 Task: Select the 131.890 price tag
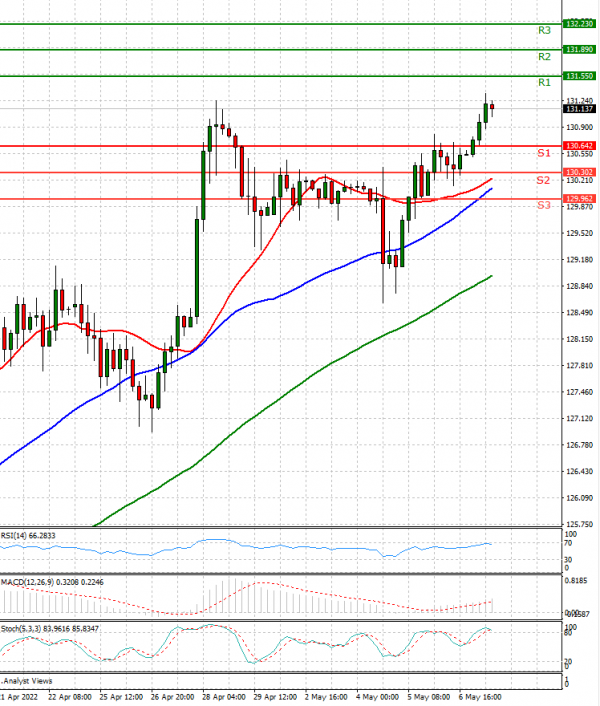click(x=579, y=50)
